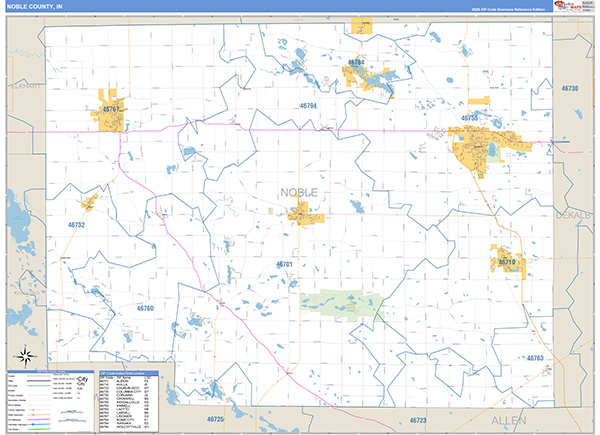
Task: Click the large NOBLE county name label
Action: click(x=299, y=191)
